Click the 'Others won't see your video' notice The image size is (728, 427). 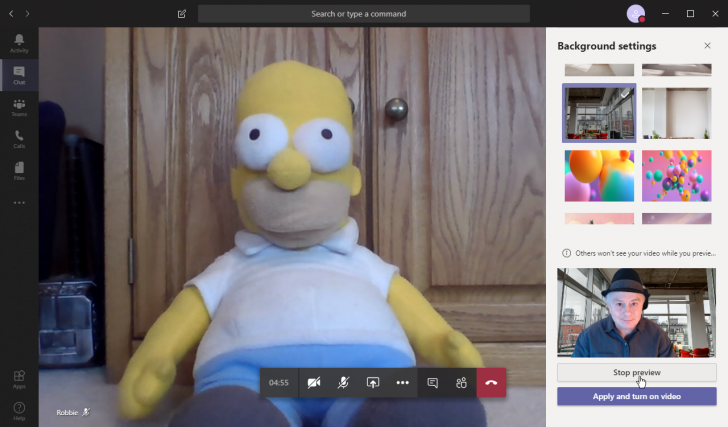645,253
